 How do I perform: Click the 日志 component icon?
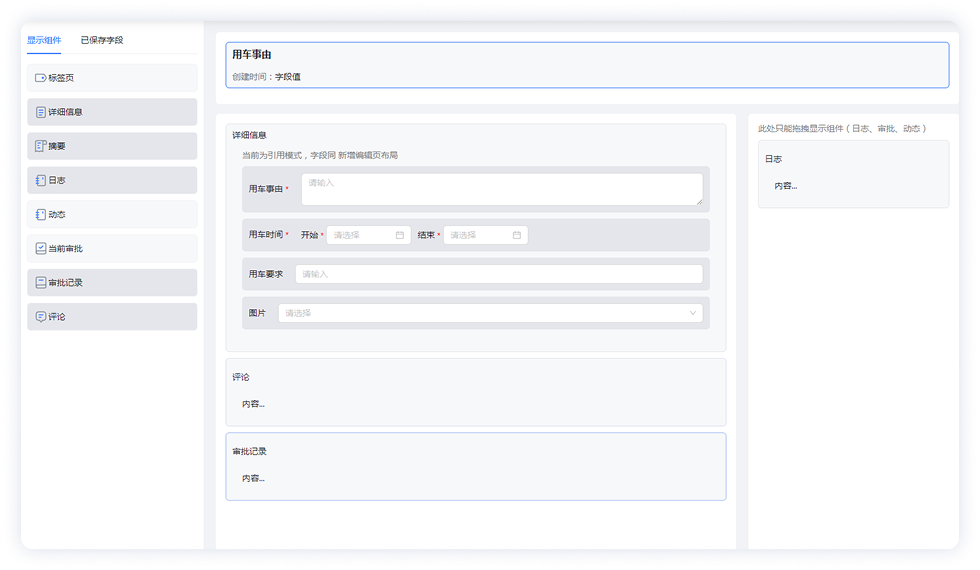(40, 180)
